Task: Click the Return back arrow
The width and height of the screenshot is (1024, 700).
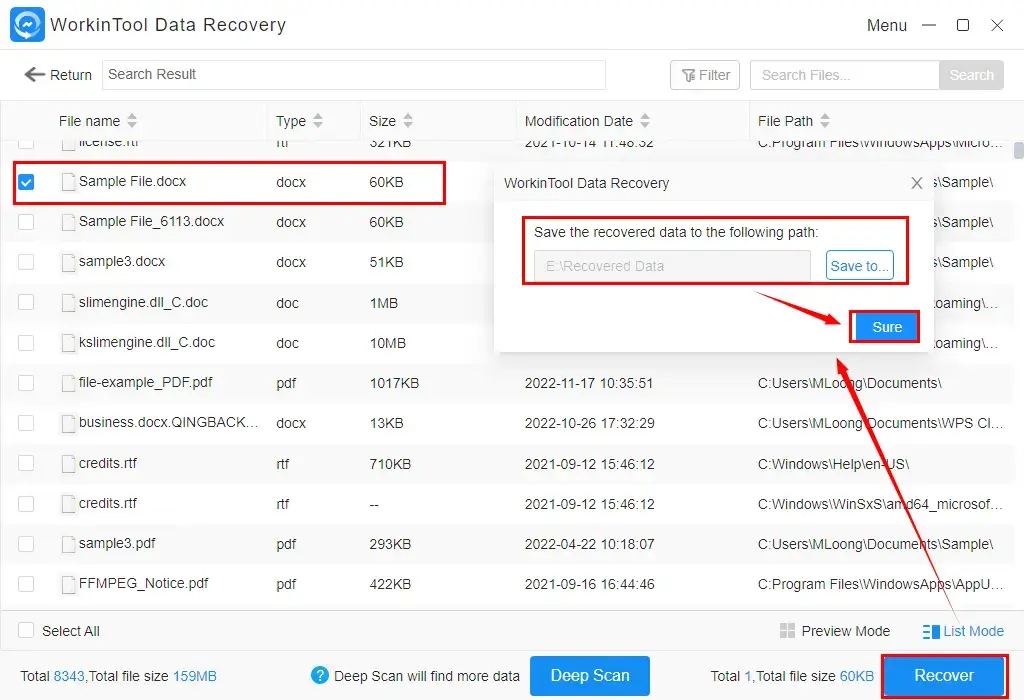Action: pos(35,74)
